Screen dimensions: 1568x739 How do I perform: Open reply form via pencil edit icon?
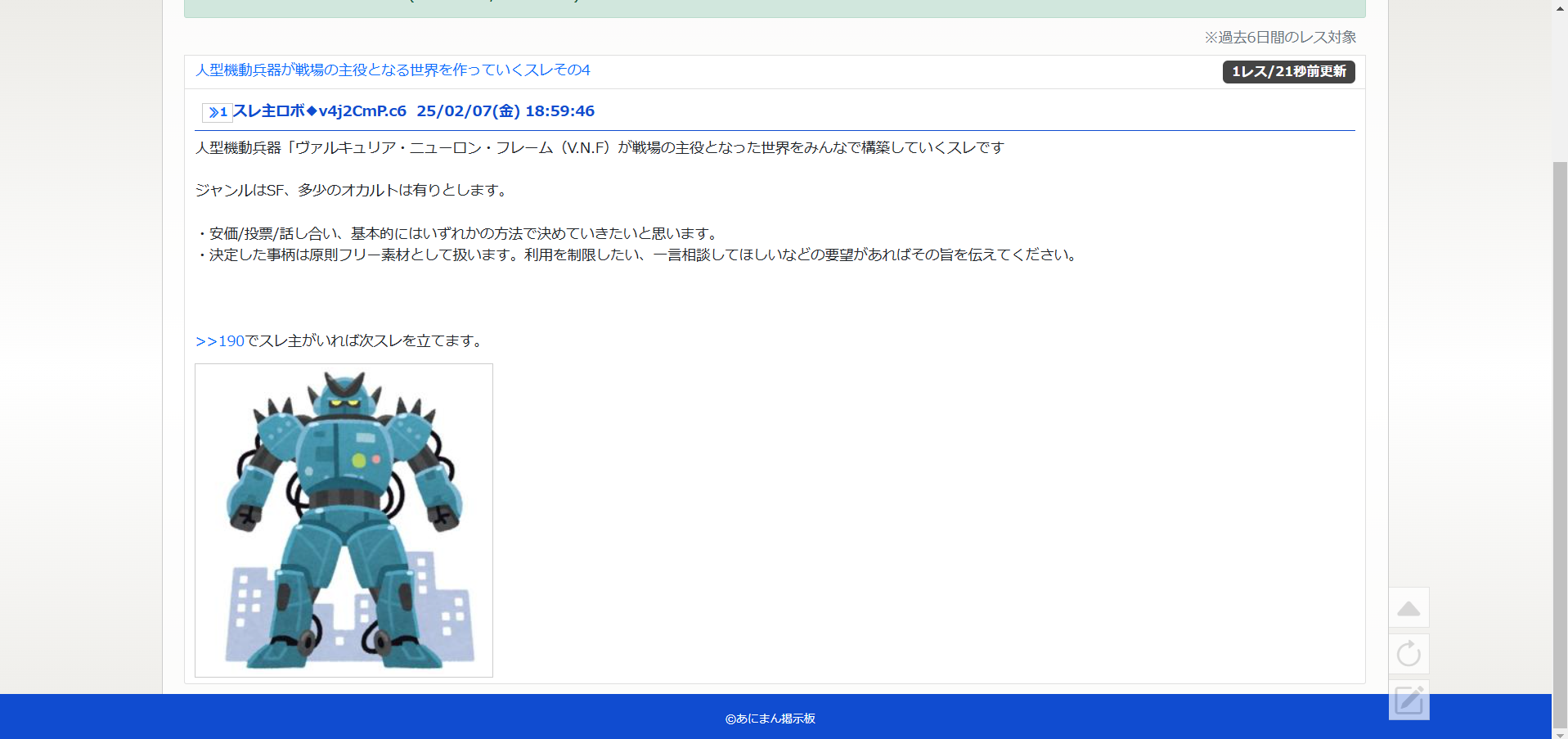1409,701
